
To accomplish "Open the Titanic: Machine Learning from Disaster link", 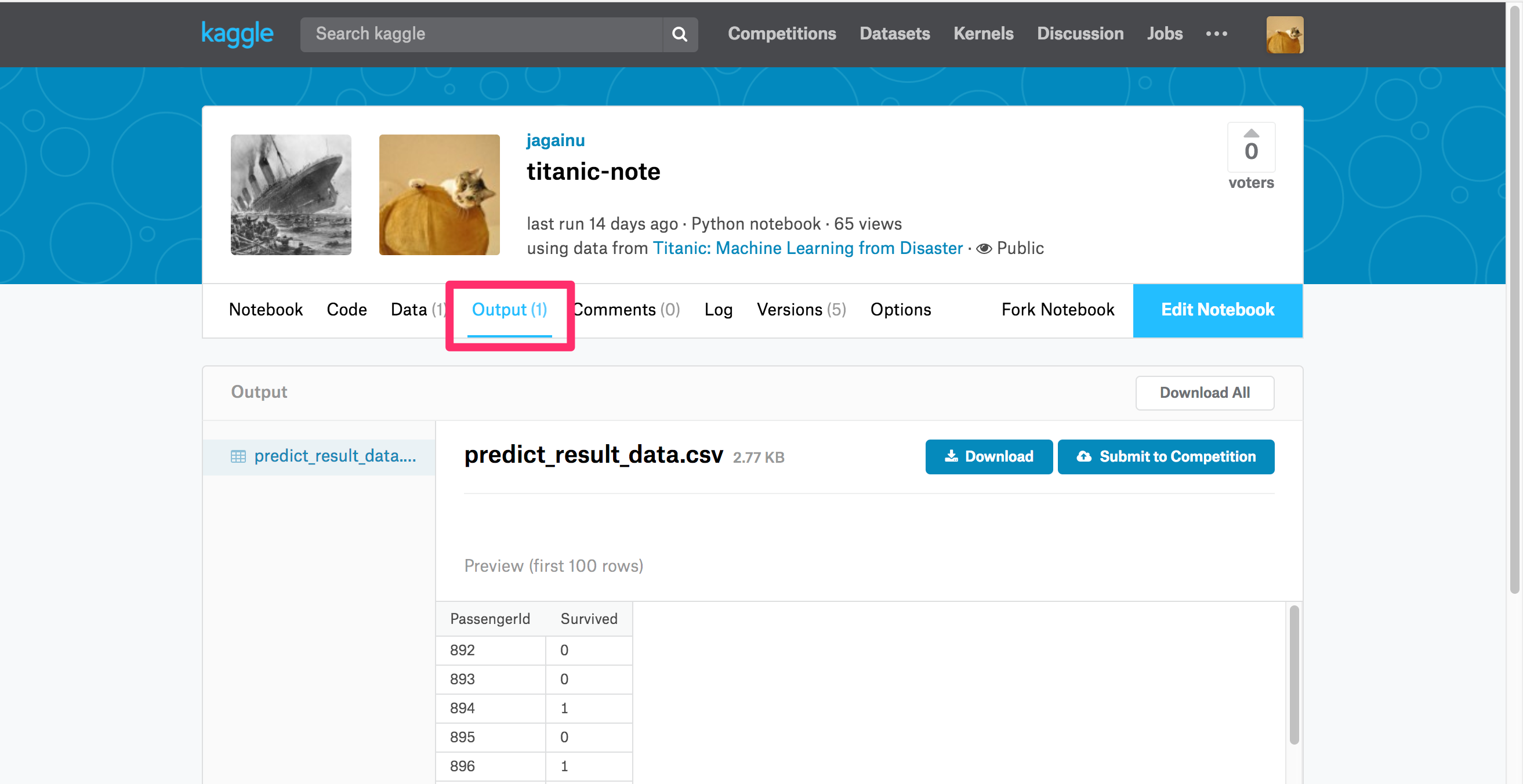I will click(808, 248).
